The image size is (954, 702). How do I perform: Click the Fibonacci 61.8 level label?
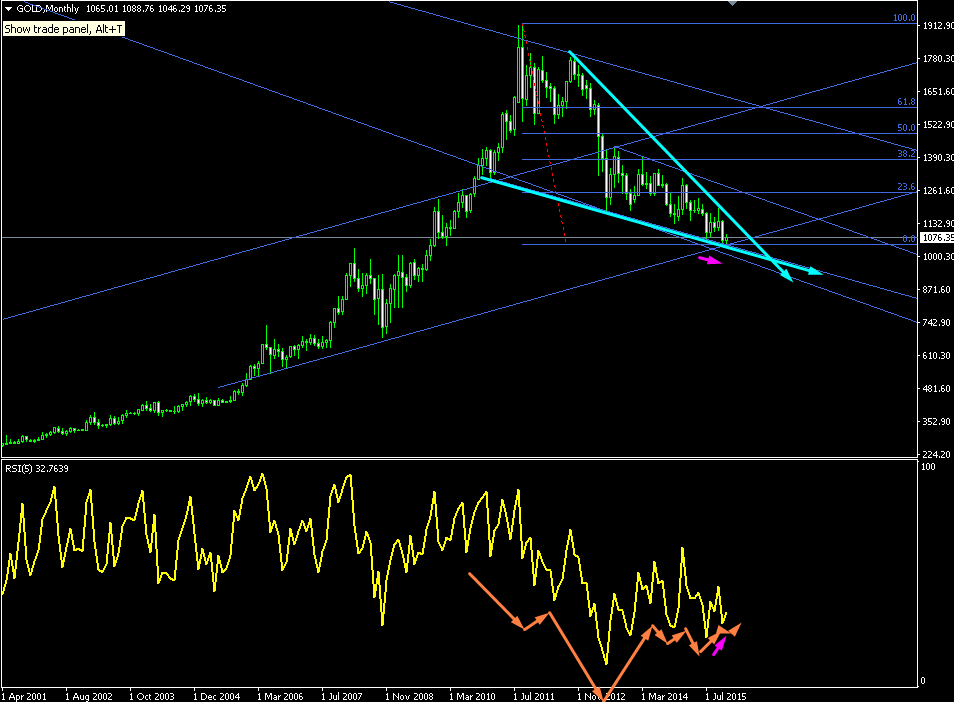click(x=906, y=102)
